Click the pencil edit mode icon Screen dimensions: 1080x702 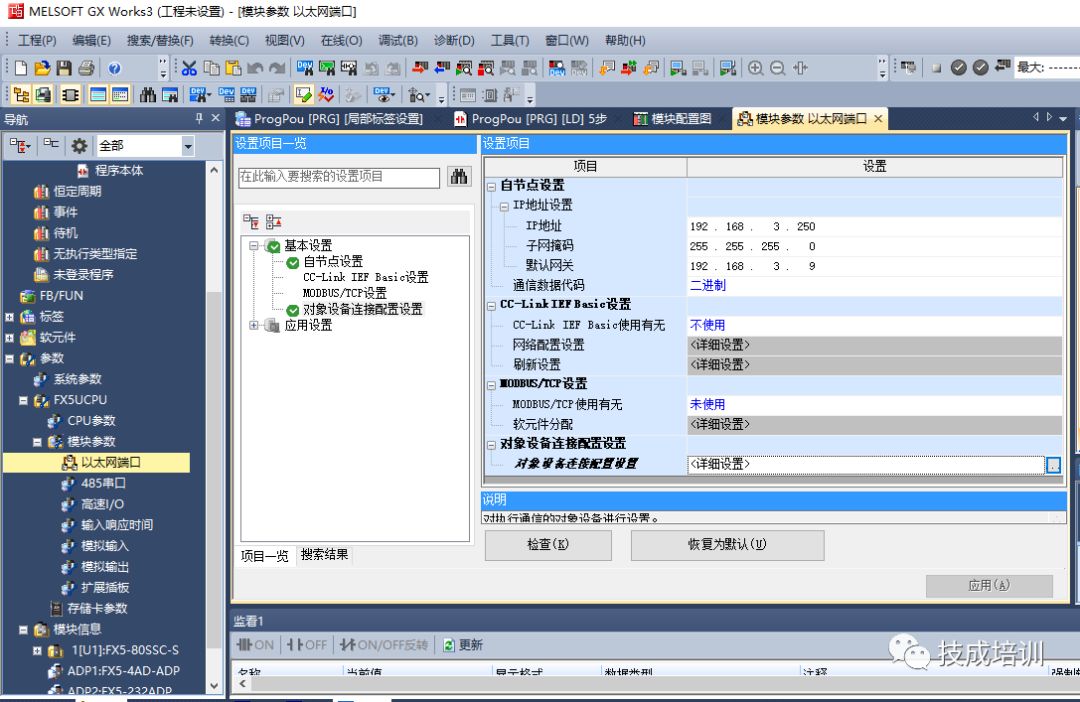coord(303,94)
